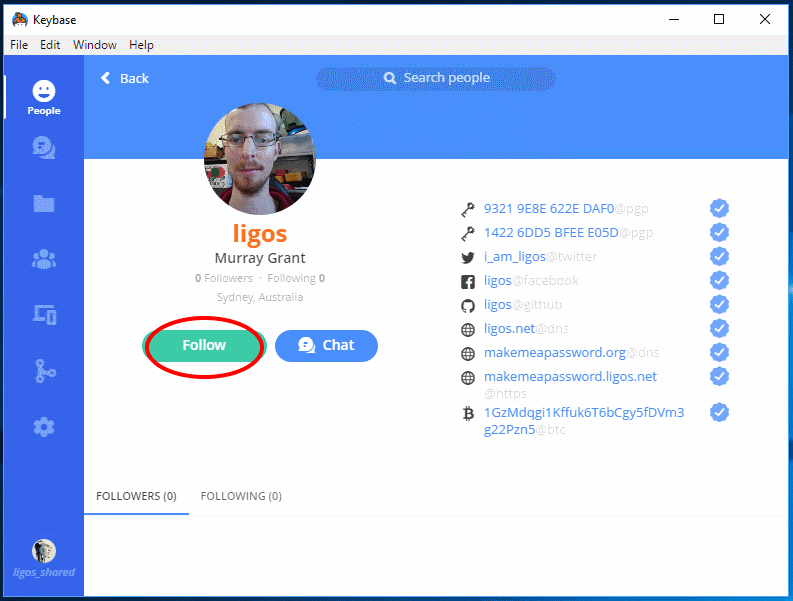793x601 pixels.
Task: Open the File menu
Action: (x=19, y=45)
